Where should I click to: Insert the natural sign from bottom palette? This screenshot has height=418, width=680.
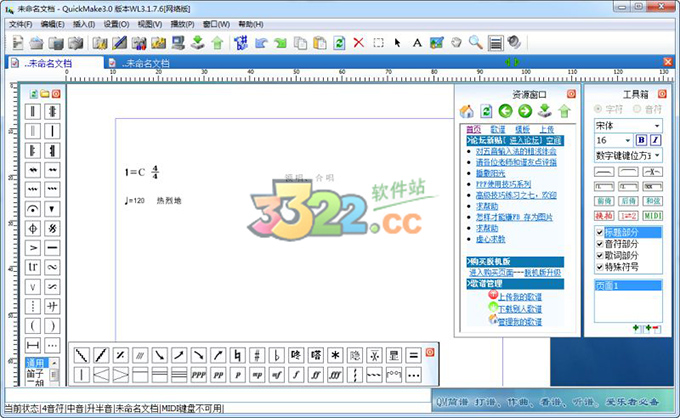click(x=237, y=354)
